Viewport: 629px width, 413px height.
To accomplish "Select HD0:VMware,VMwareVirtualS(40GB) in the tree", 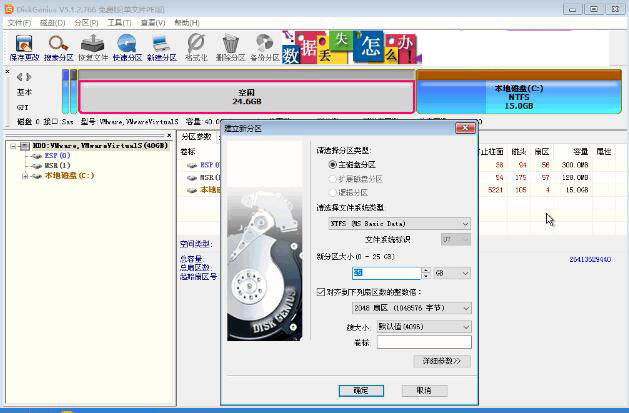I will click(x=100, y=146).
